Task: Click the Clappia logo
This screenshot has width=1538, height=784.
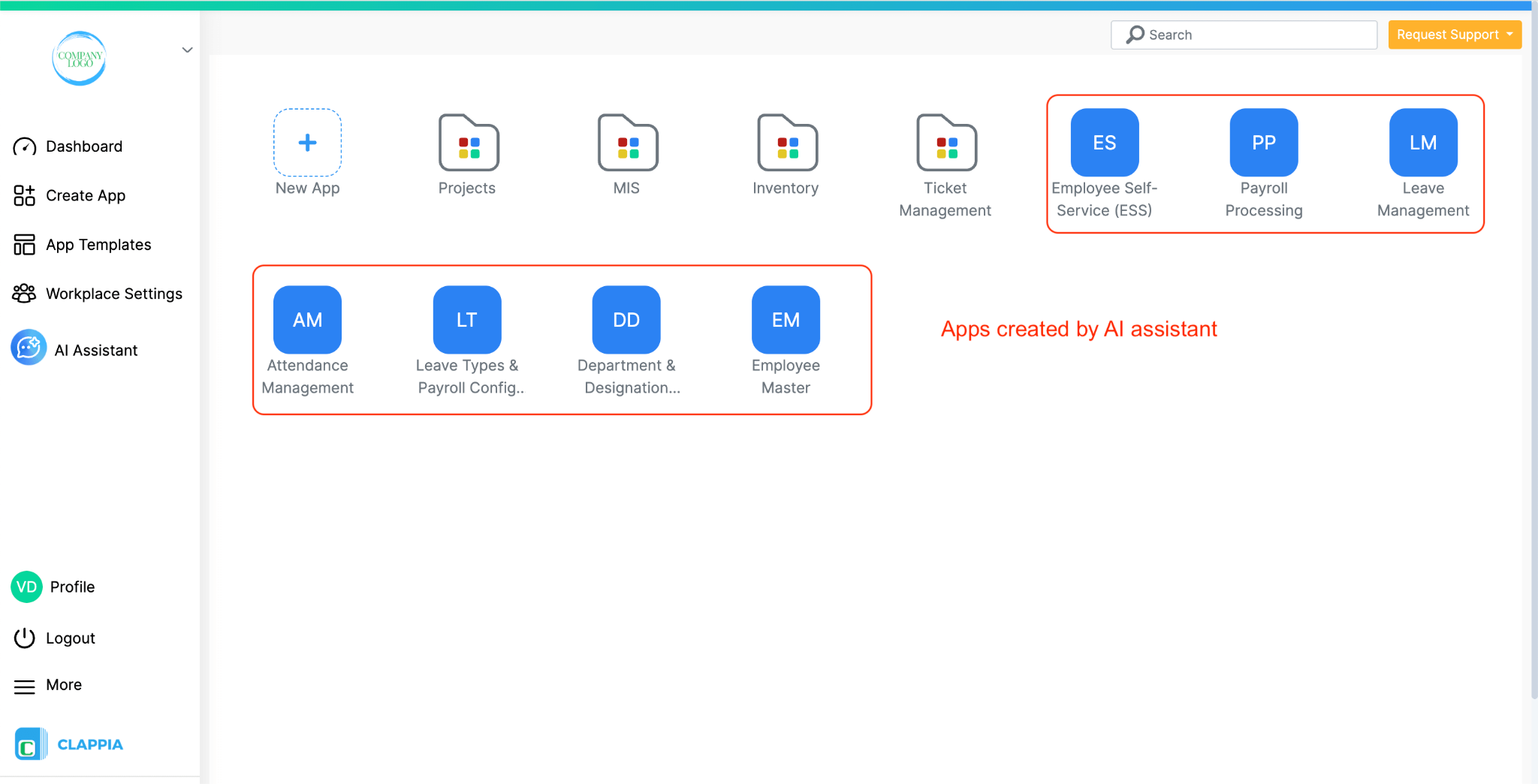Action: pos(69,743)
